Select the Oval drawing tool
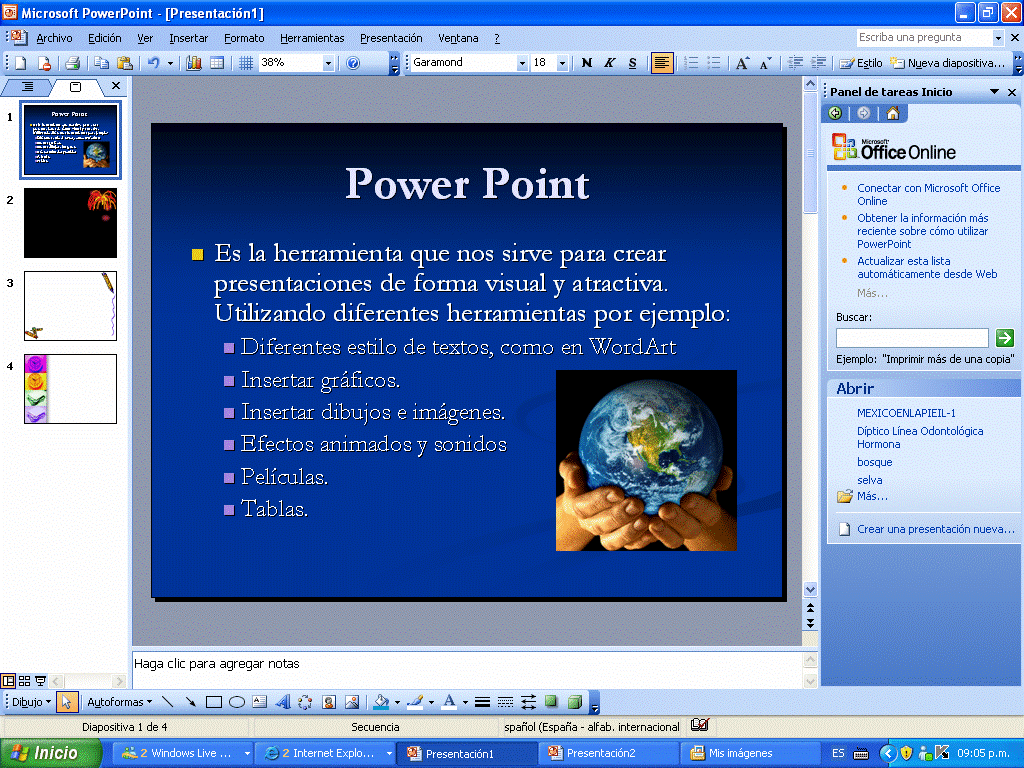 237,702
